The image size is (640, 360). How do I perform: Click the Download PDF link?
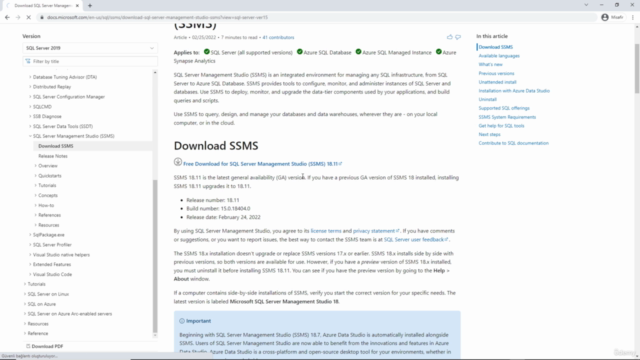(x=47, y=346)
